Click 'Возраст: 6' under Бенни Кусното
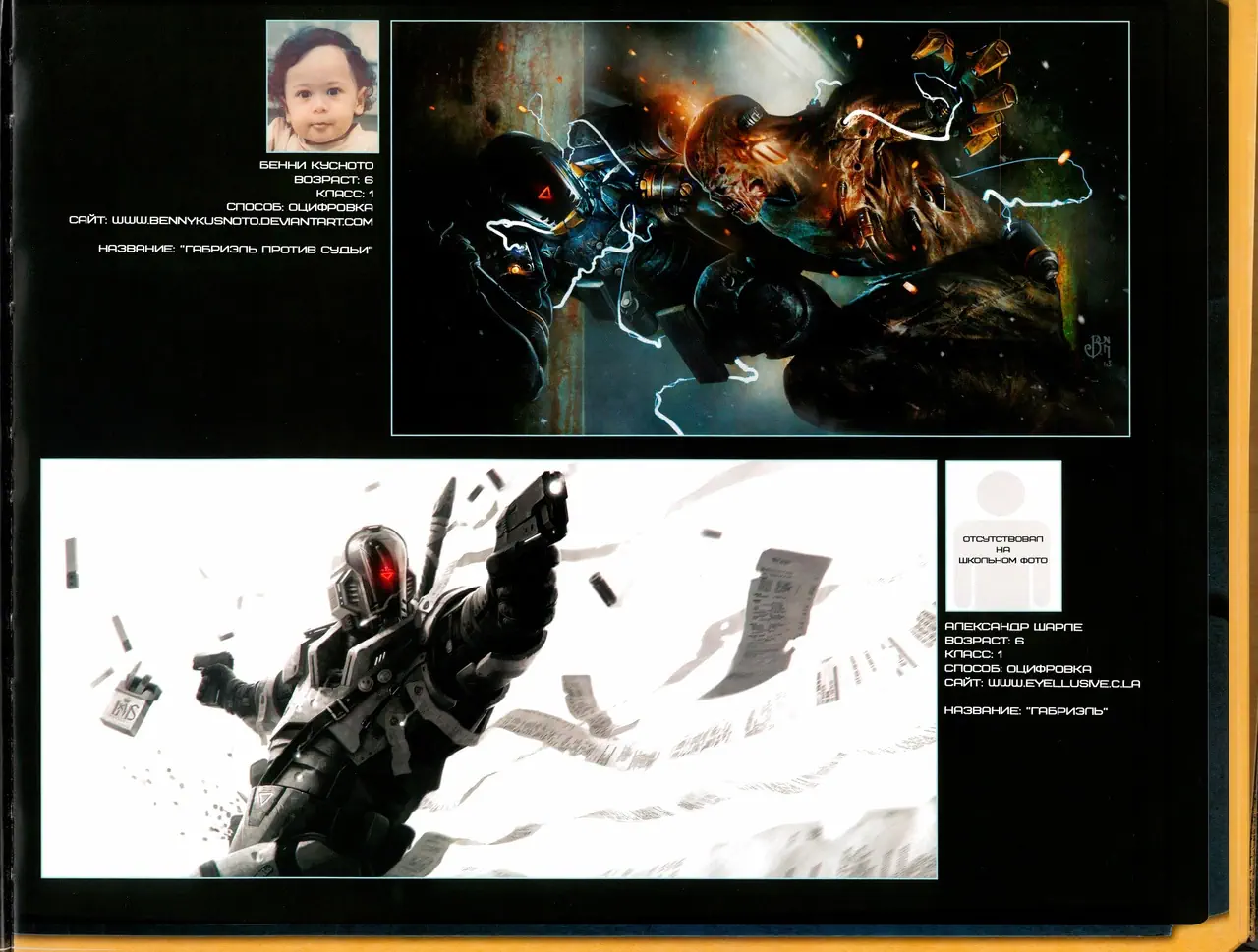1258x952 pixels. tap(333, 180)
